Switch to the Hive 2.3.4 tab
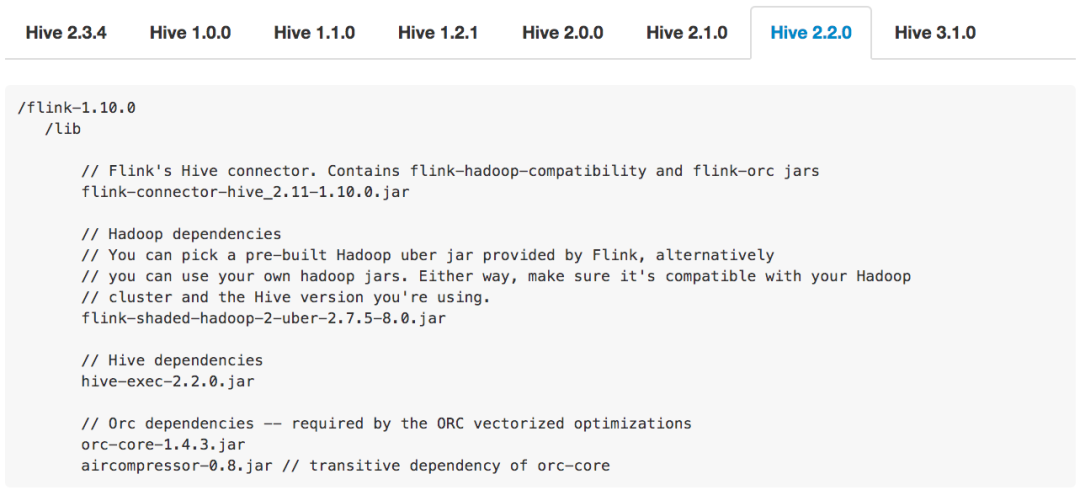The image size is (1080, 490). [x=66, y=33]
